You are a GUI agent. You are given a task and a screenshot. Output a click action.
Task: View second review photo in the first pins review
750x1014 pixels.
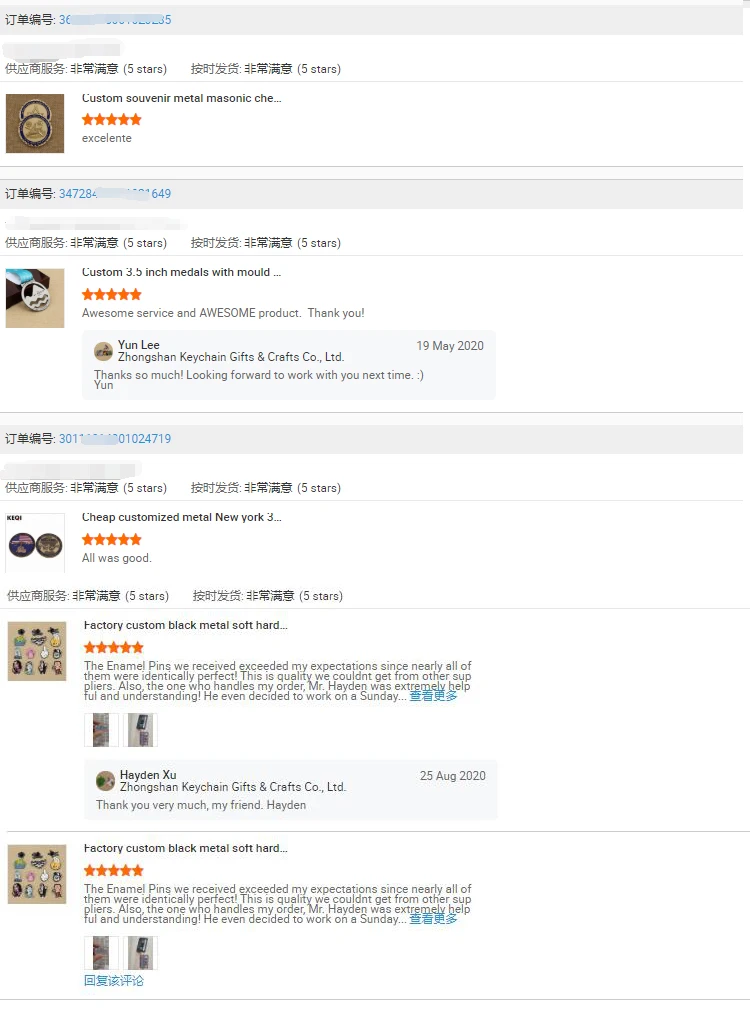(140, 730)
